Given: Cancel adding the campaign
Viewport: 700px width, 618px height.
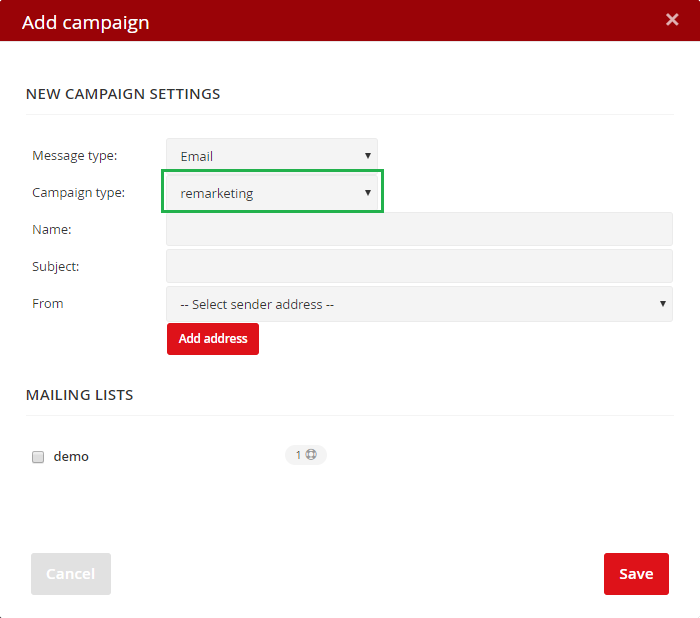Looking at the screenshot, I should tap(70, 574).
